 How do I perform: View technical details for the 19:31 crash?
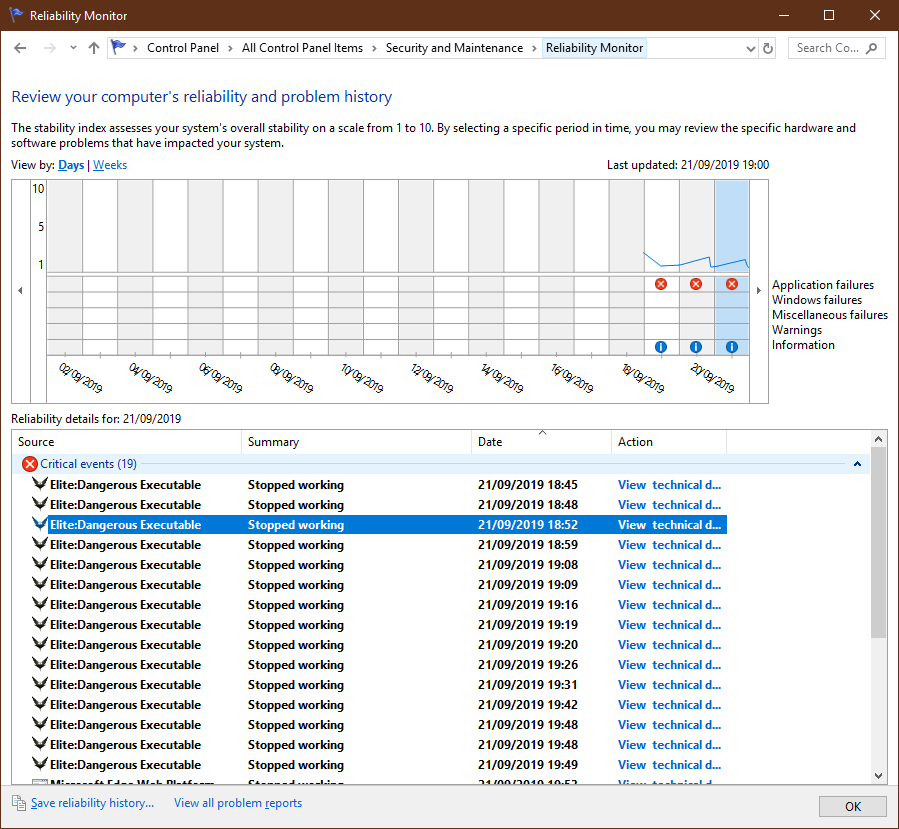(x=669, y=685)
